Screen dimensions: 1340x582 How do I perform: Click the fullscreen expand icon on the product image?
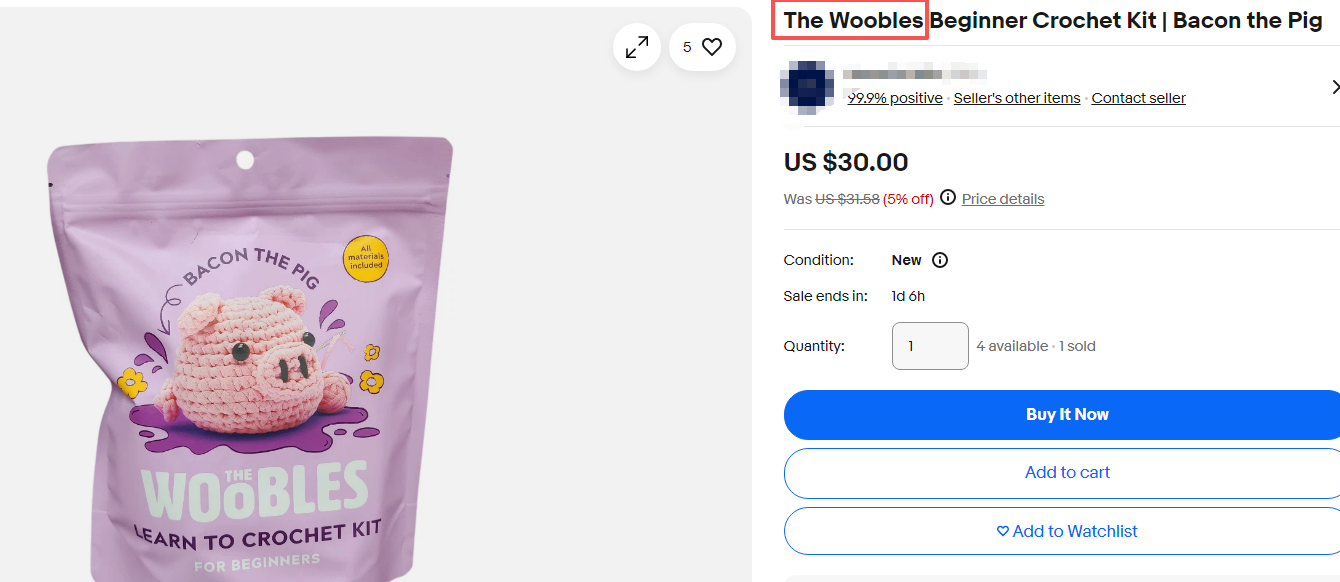coord(637,46)
